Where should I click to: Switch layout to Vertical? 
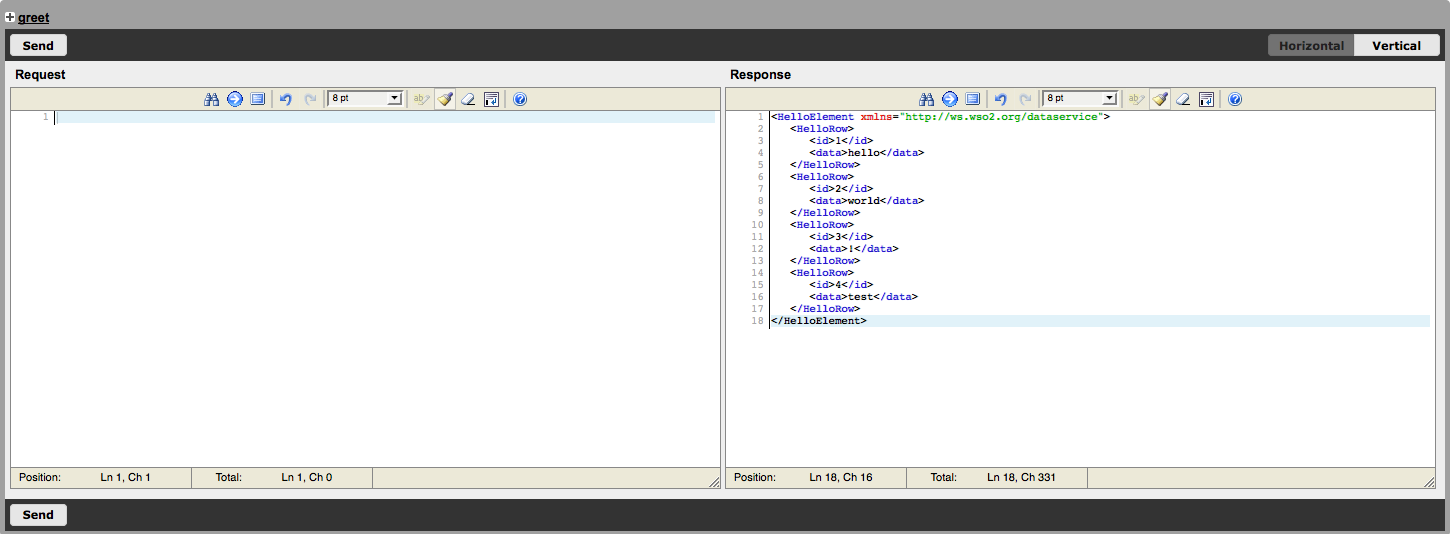pyautogui.click(x=1396, y=45)
